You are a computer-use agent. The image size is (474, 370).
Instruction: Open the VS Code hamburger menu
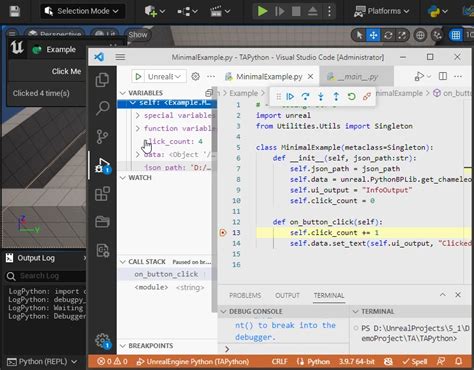(120, 57)
